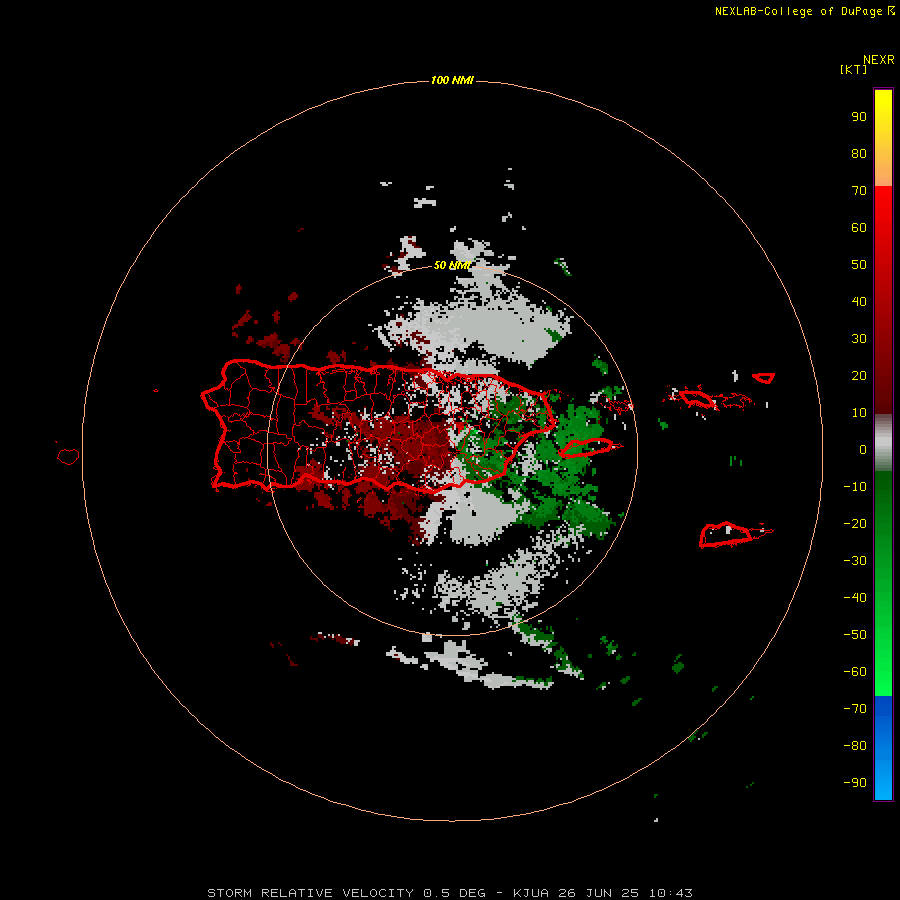Click the -70 value on the velocity scale
Viewport: 900px width, 900px height.
coord(855,709)
